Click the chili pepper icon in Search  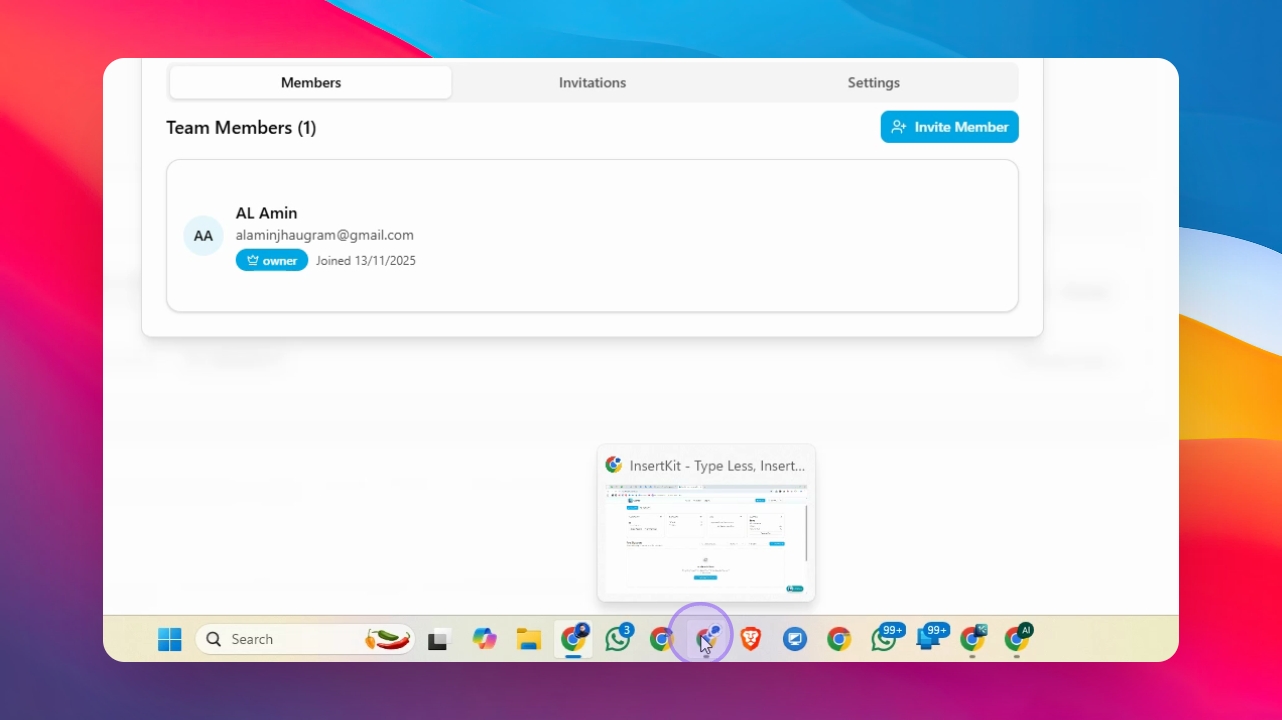click(388, 639)
